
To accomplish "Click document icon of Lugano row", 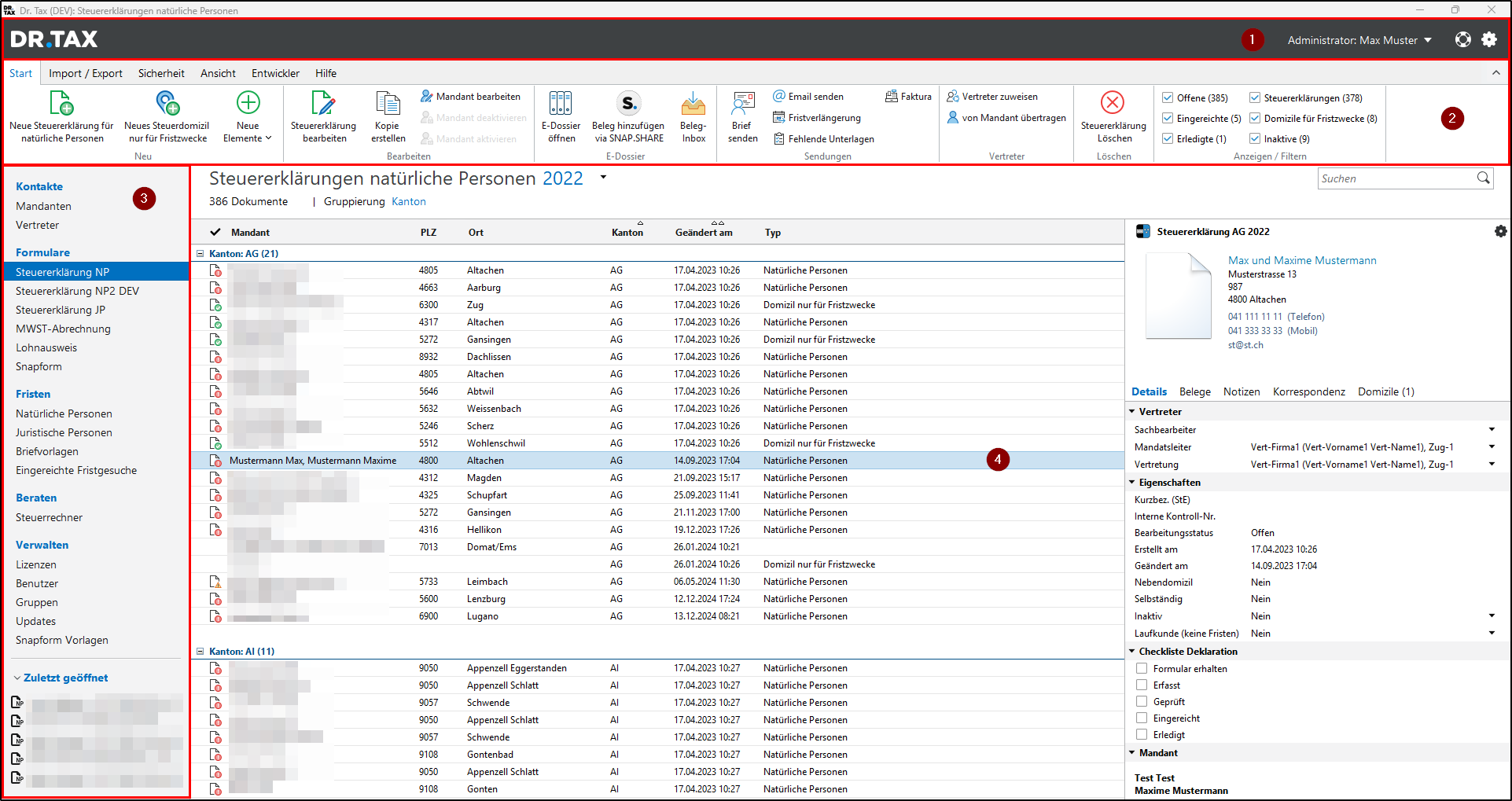I will click(215, 616).
